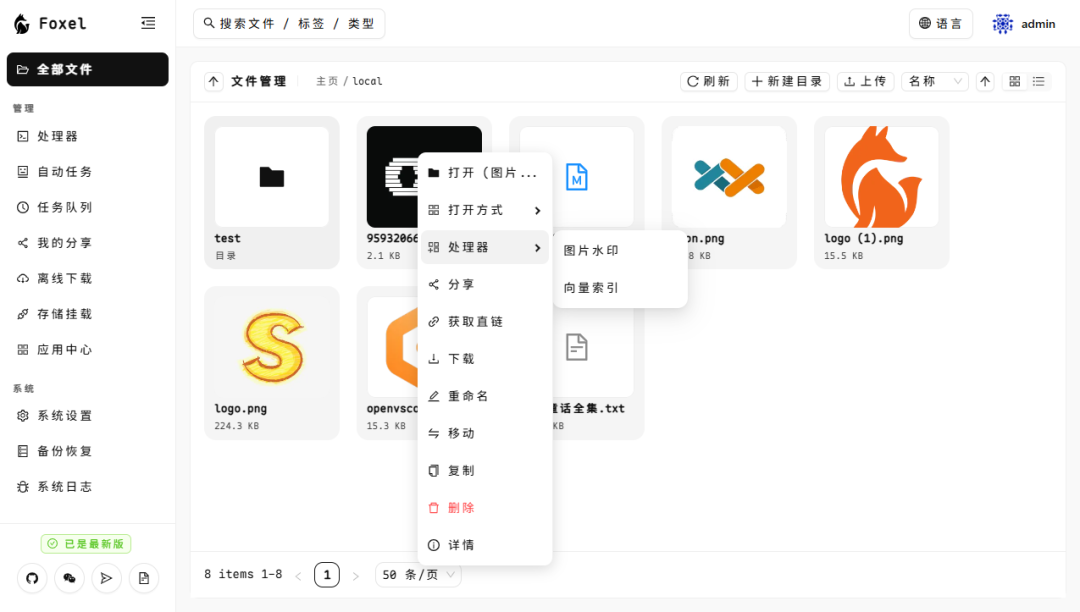Toggle the sort direction arrow
Image resolution: width=1080 pixels, height=612 pixels.
click(985, 81)
